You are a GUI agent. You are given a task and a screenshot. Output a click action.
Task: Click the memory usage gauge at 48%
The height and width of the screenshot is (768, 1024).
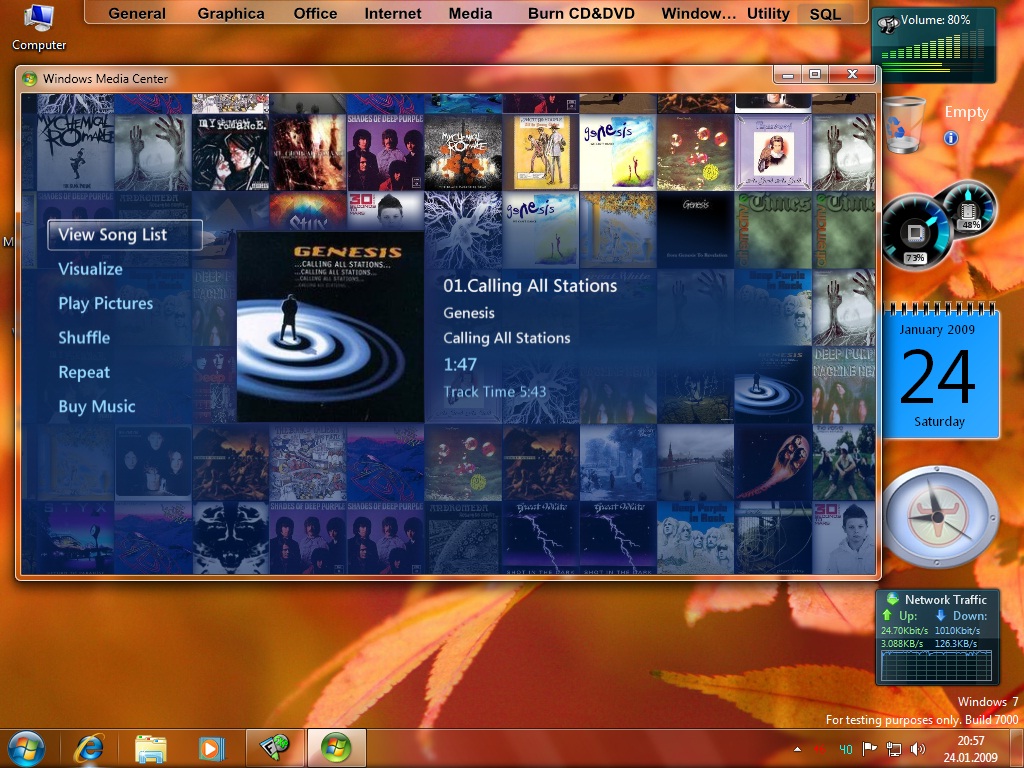[968, 209]
